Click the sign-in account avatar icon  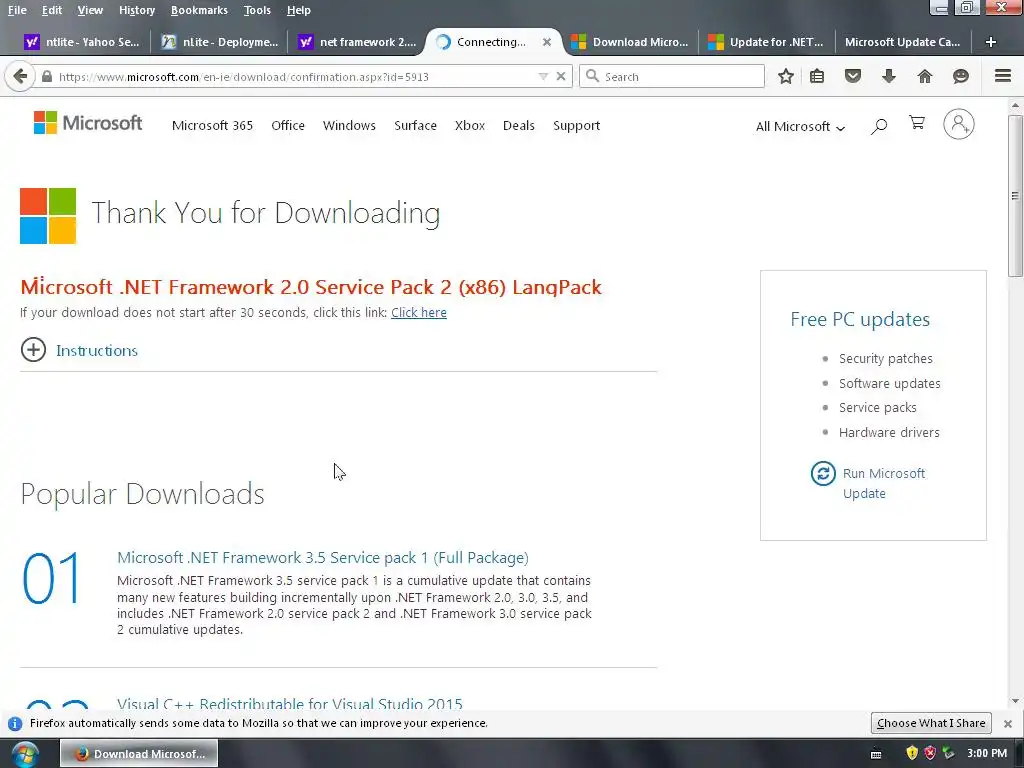click(958, 124)
